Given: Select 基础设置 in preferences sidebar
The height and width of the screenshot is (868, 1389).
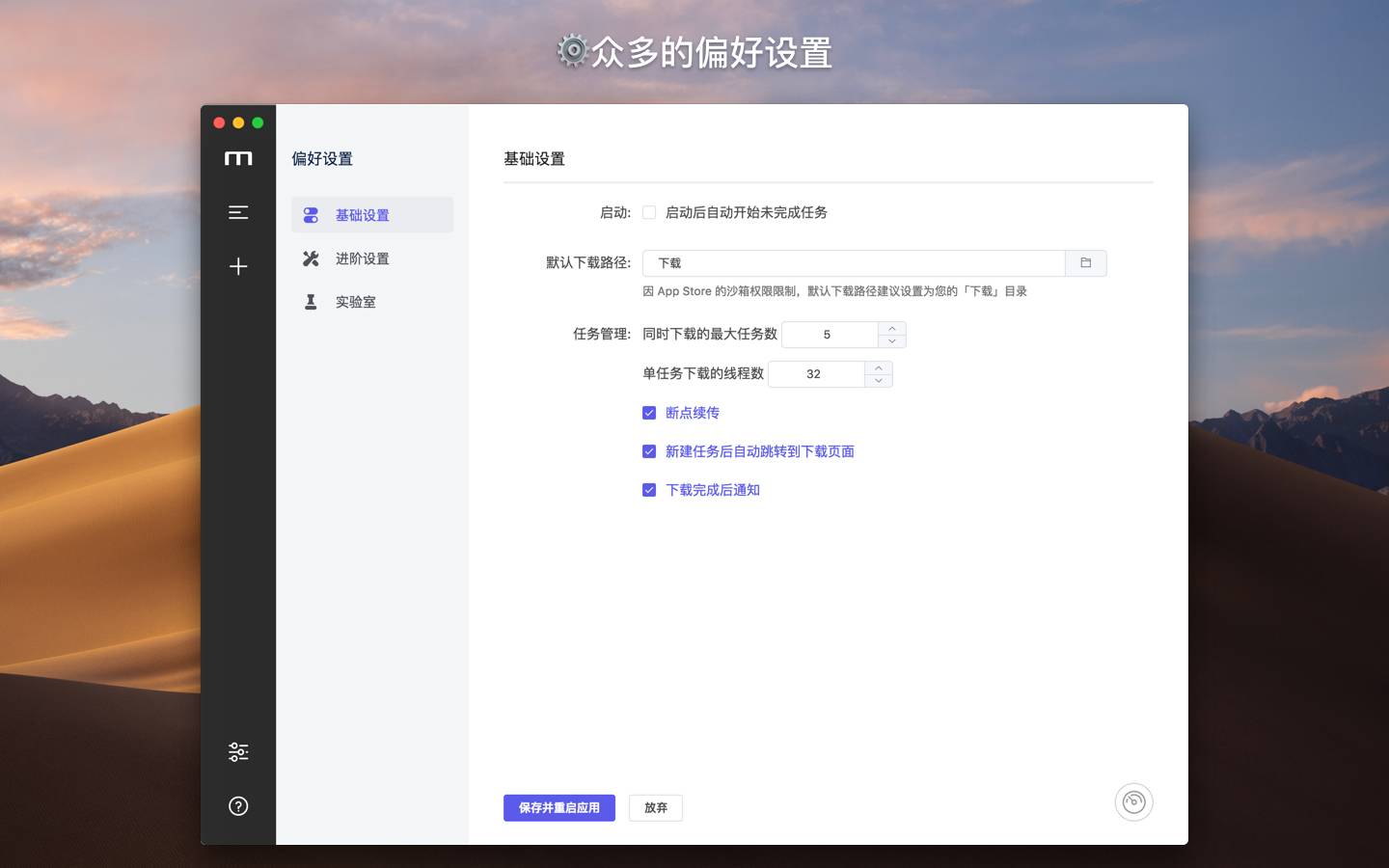Looking at the screenshot, I should 362,215.
